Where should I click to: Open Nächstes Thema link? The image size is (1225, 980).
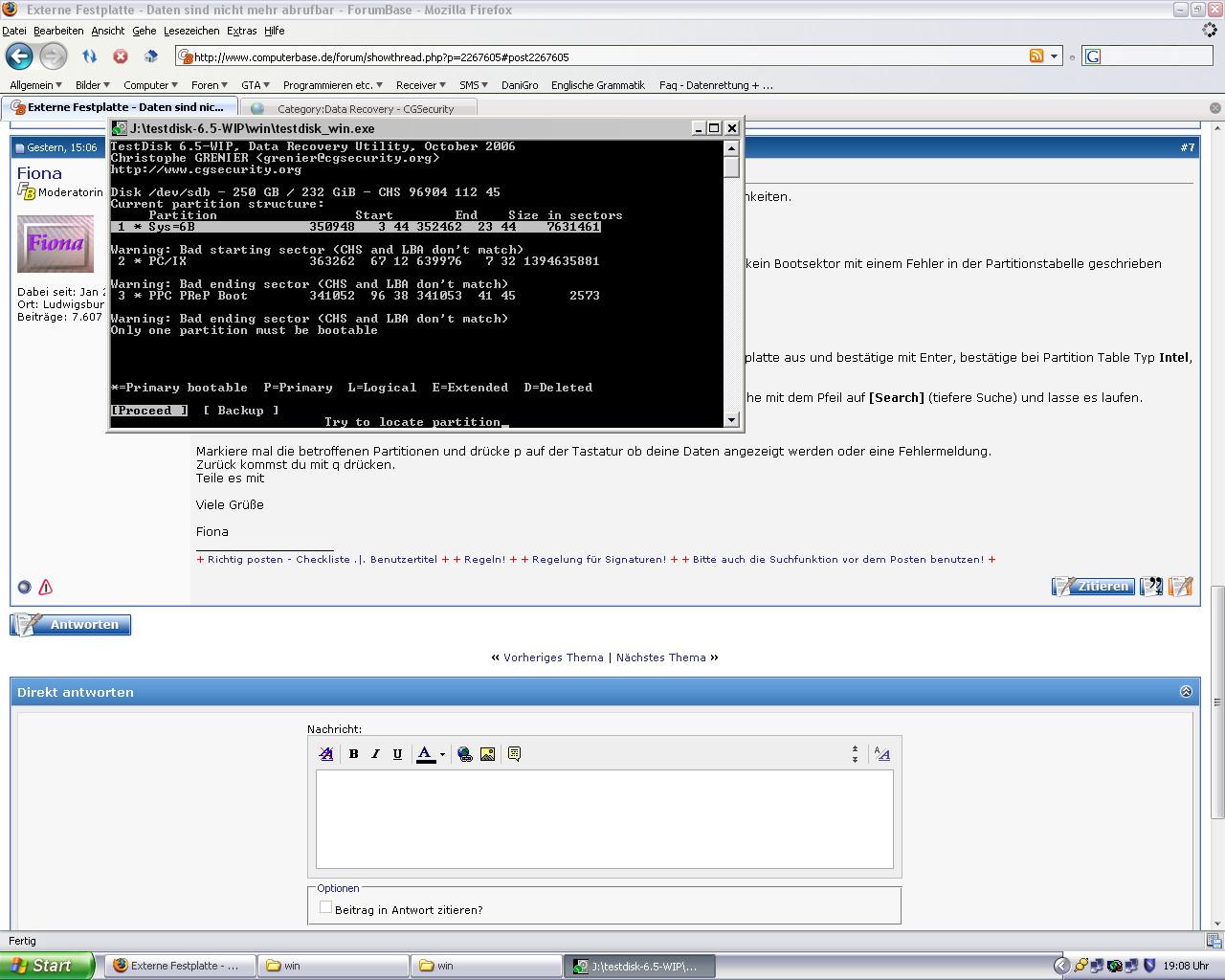(x=660, y=657)
